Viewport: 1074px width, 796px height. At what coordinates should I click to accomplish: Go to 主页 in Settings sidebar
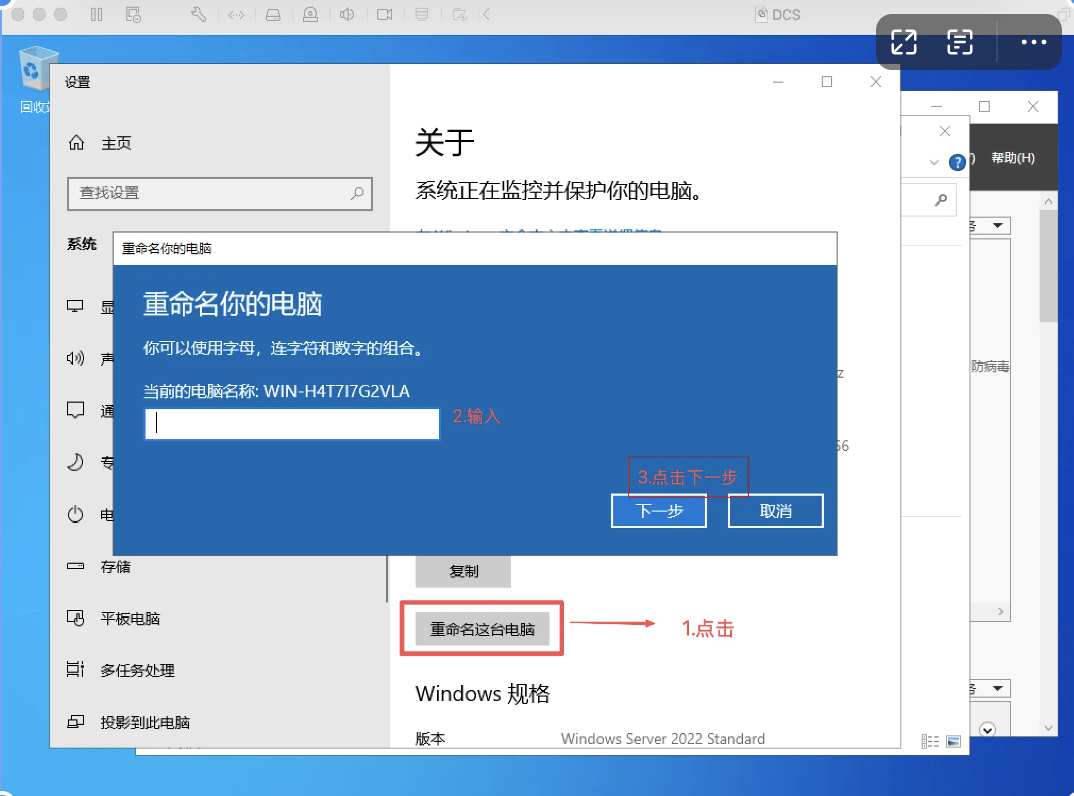coord(116,144)
